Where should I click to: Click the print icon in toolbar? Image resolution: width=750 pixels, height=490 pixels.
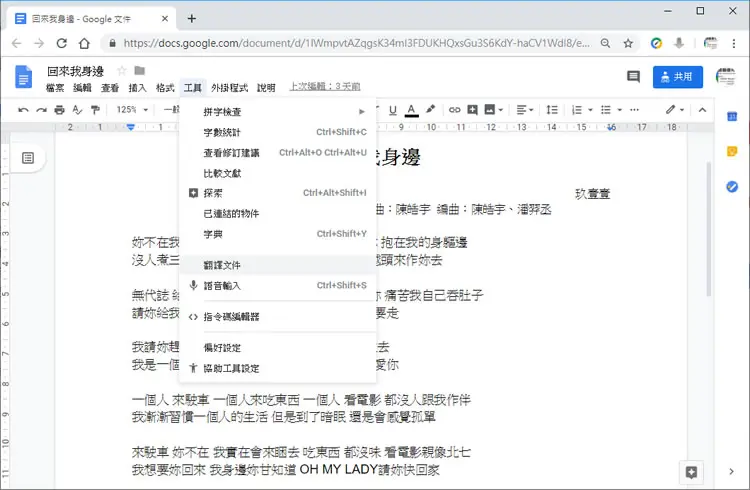click(59, 110)
